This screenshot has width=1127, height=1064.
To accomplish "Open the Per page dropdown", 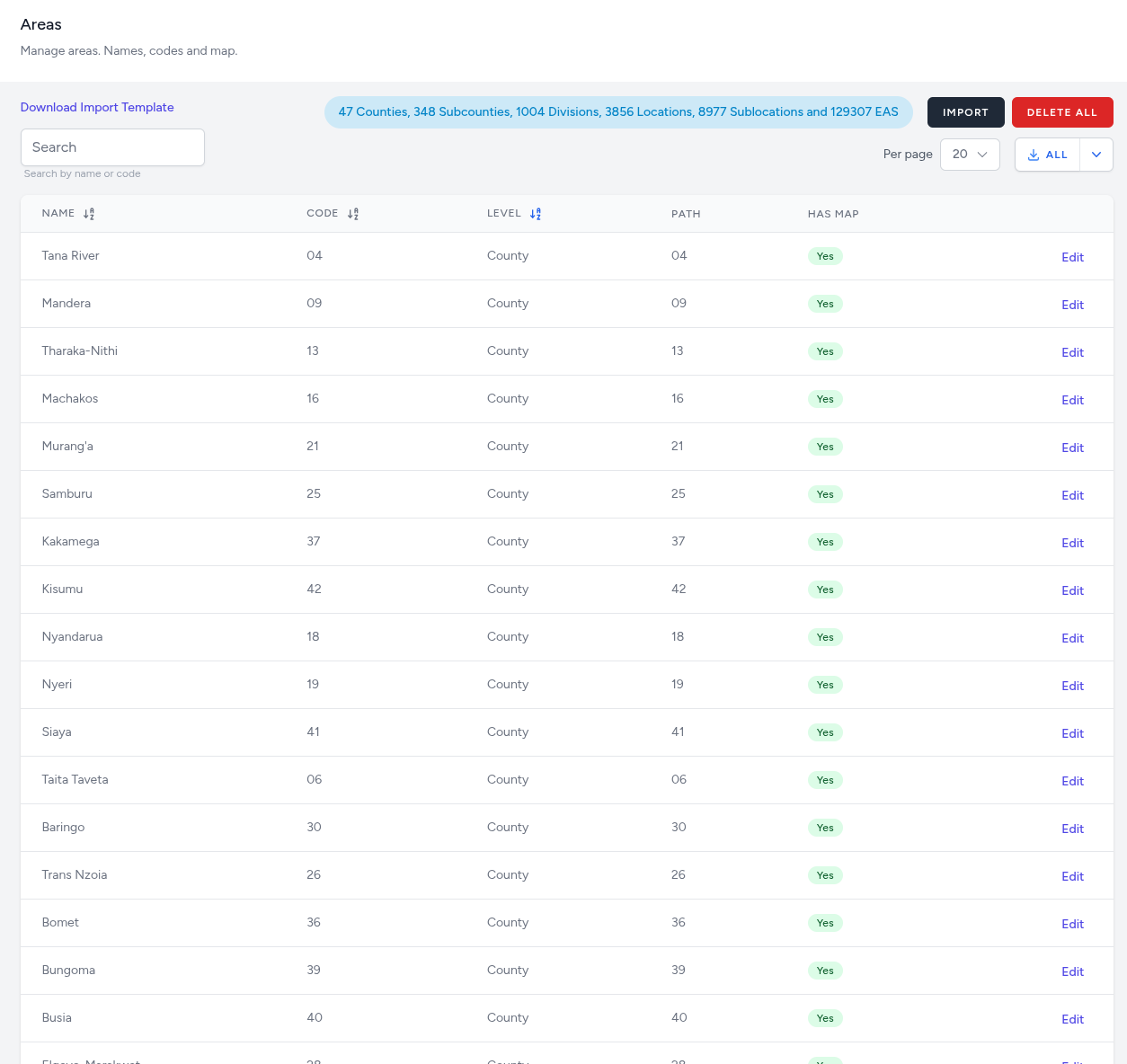I will click(x=970, y=155).
